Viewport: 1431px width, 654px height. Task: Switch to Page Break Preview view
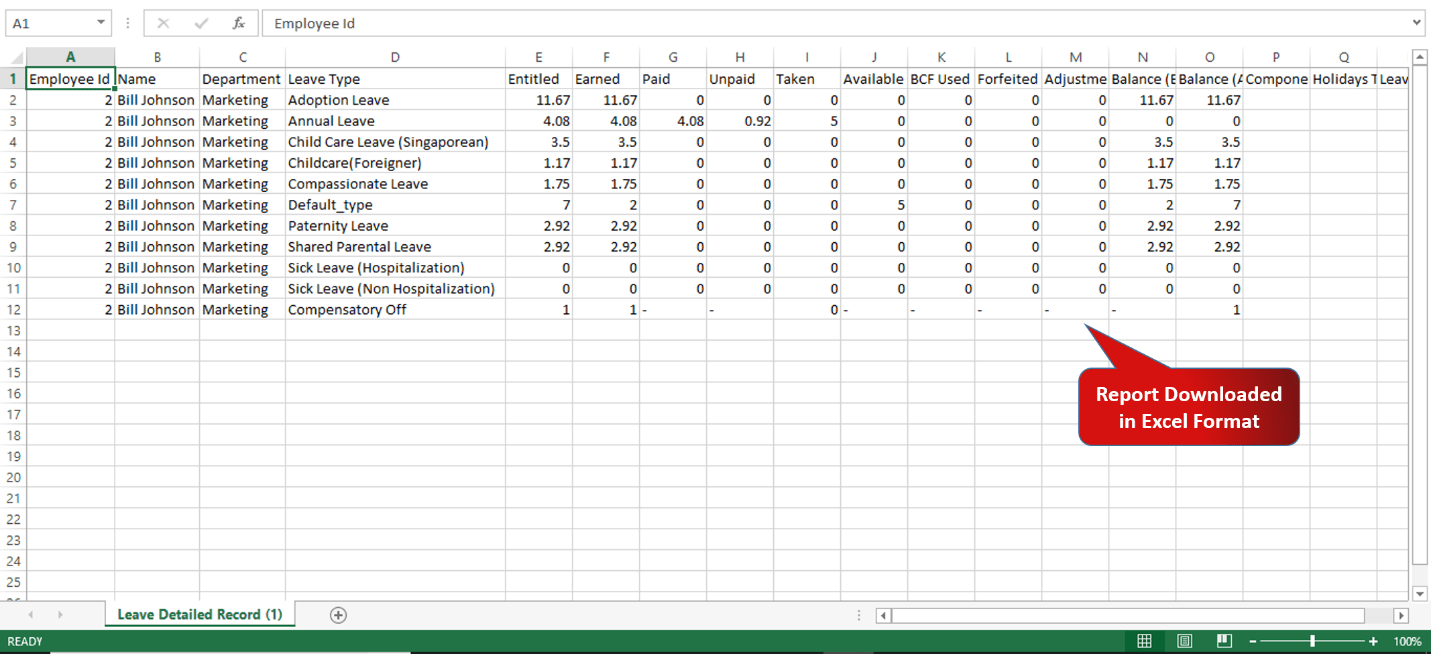tap(1224, 641)
